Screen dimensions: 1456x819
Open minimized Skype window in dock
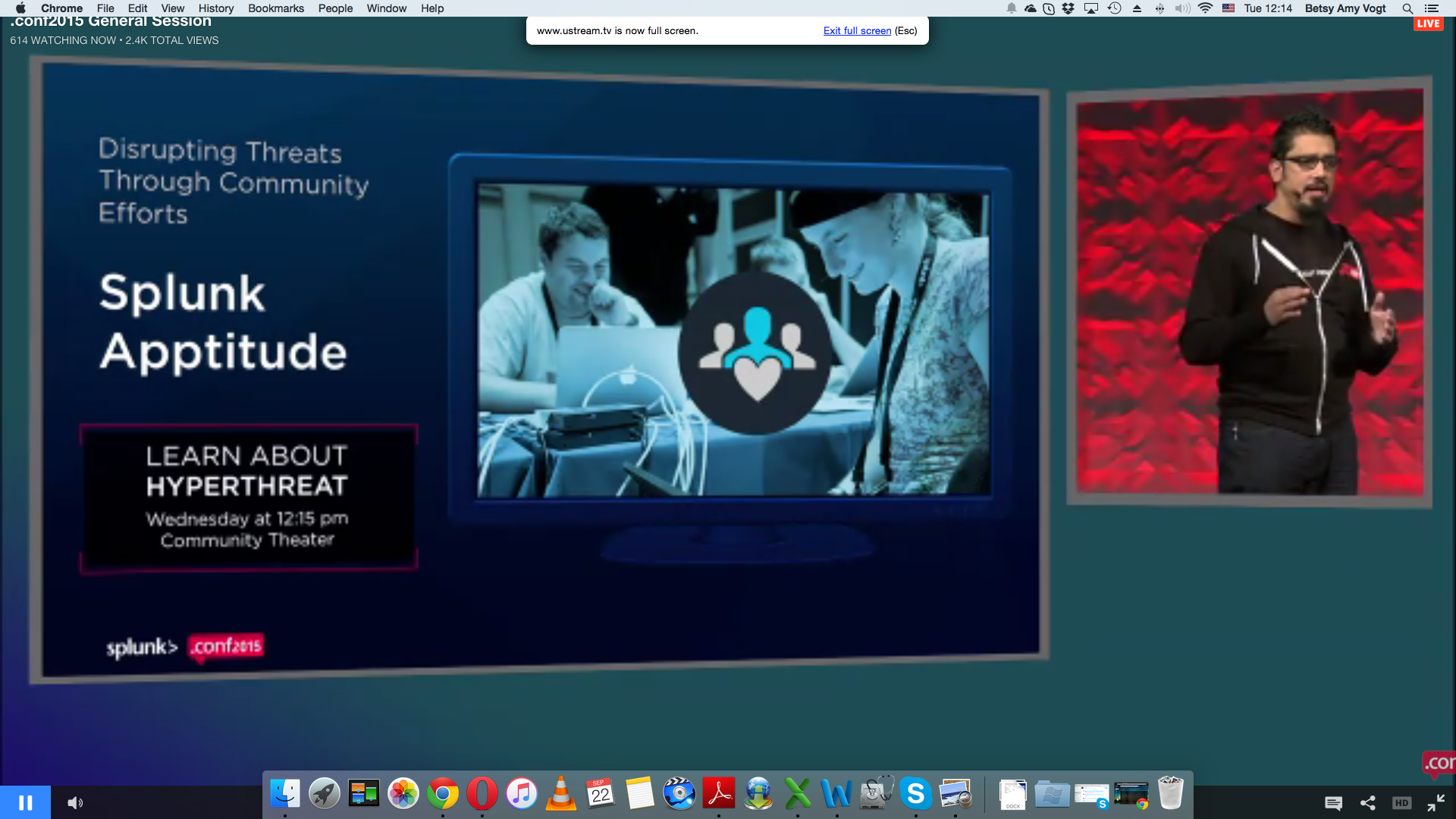coord(1091,795)
